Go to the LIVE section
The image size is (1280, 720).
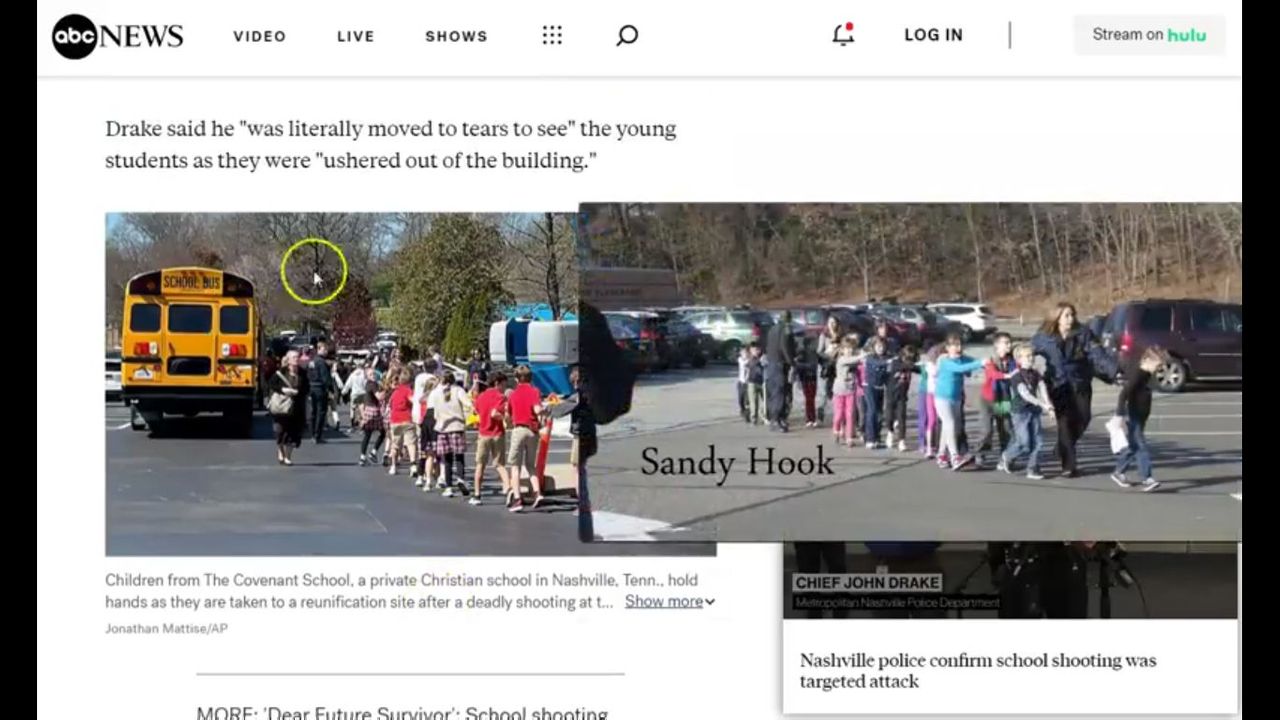pos(355,36)
